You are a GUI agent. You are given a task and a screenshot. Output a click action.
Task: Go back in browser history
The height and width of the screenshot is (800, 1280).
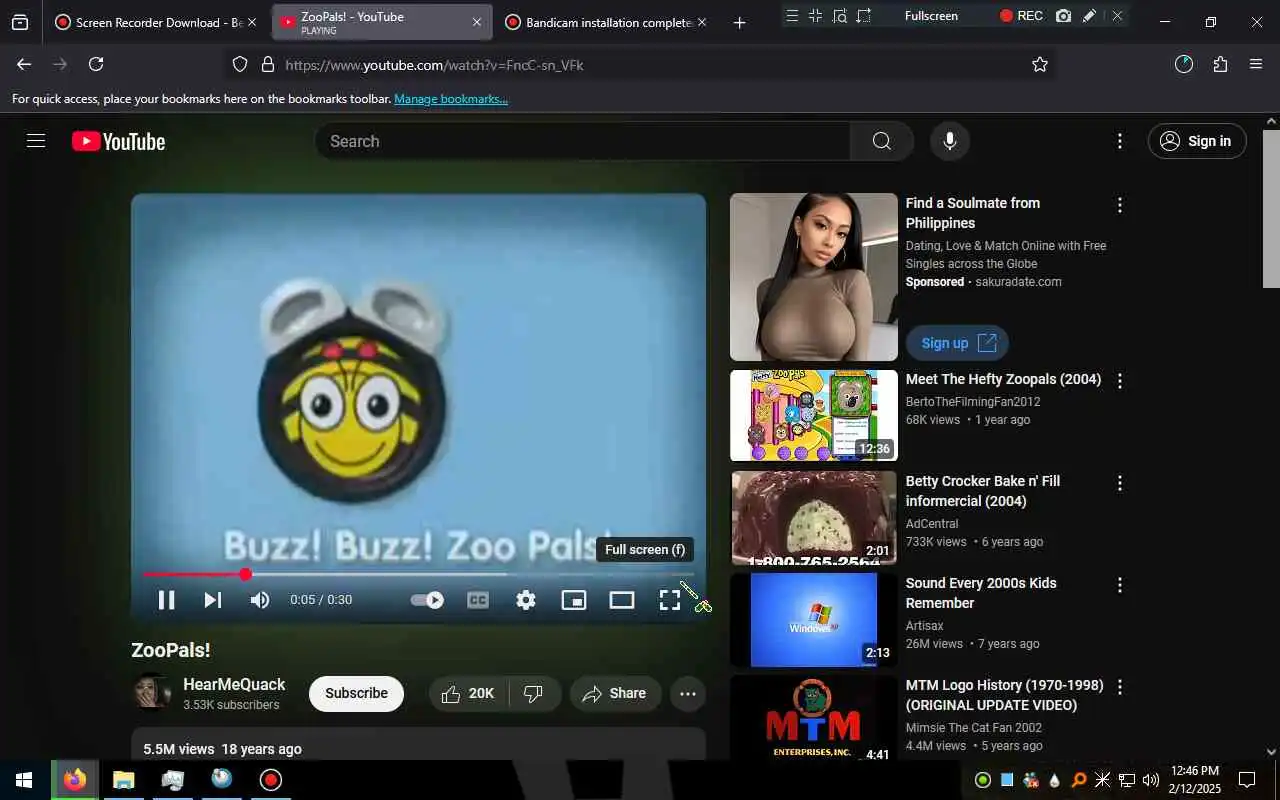pyautogui.click(x=24, y=64)
